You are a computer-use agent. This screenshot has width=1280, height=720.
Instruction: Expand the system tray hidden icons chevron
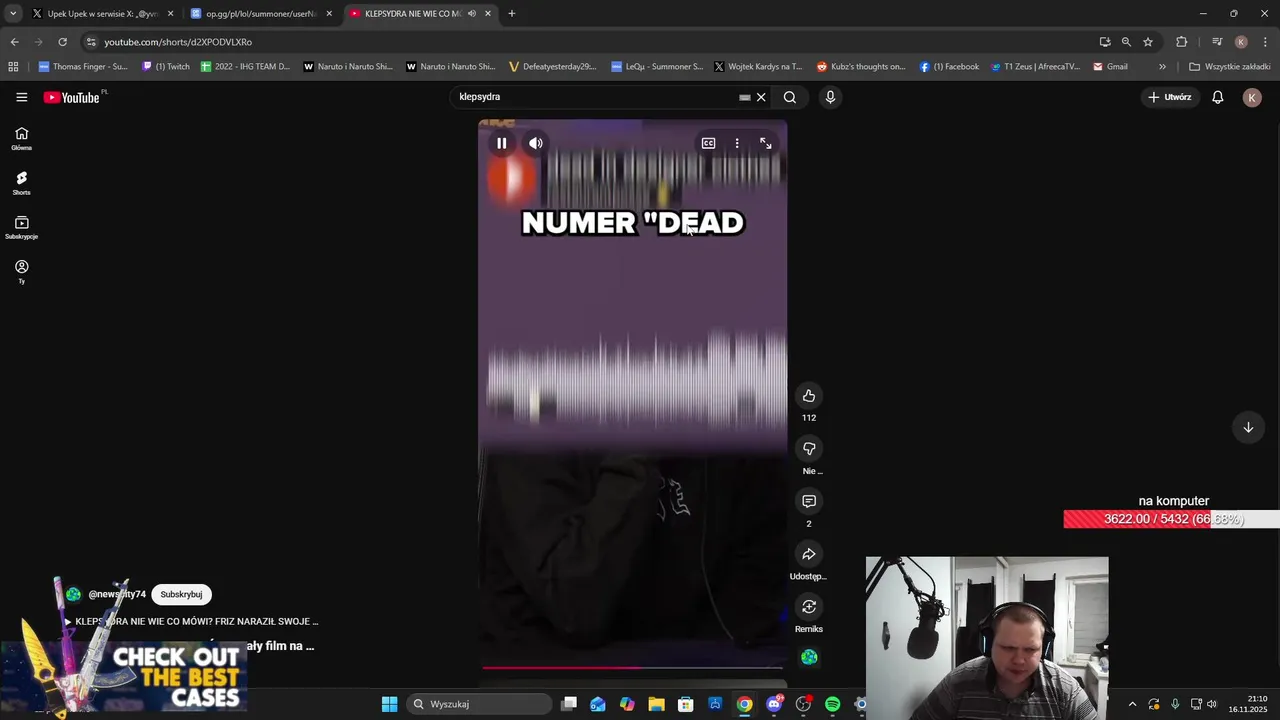coord(1132,704)
